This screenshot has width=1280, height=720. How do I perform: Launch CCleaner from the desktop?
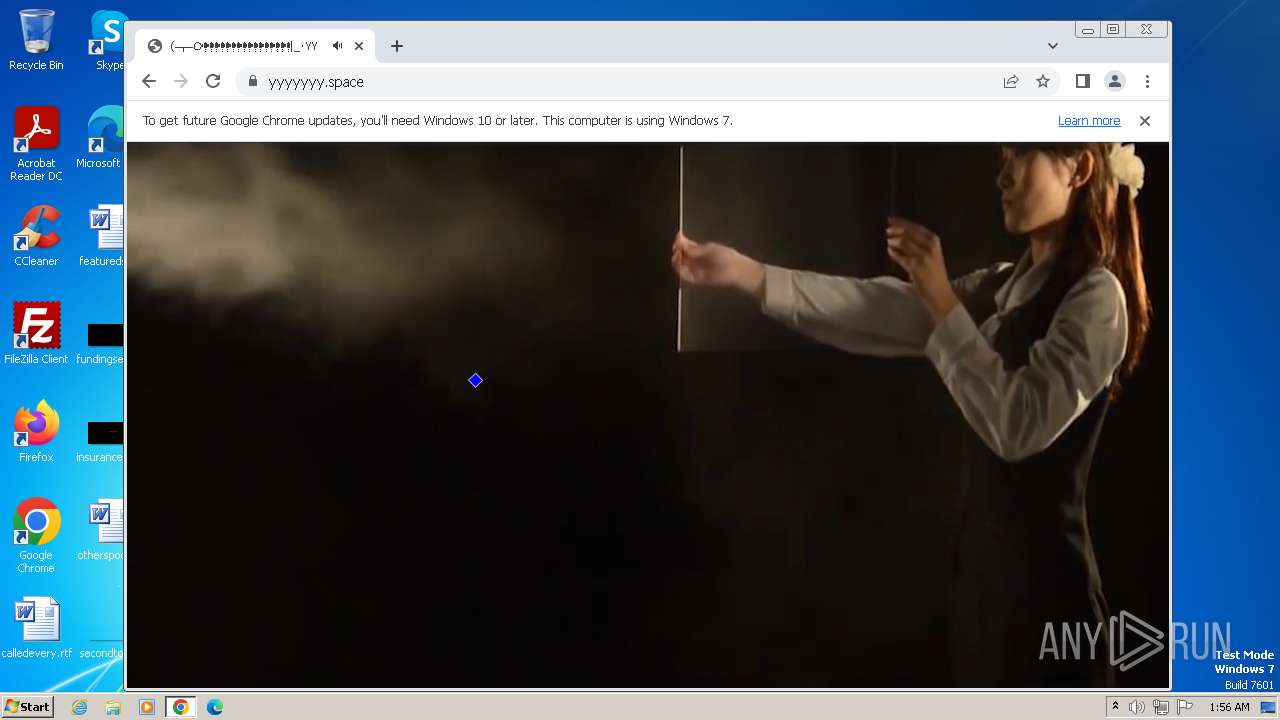[36, 236]
